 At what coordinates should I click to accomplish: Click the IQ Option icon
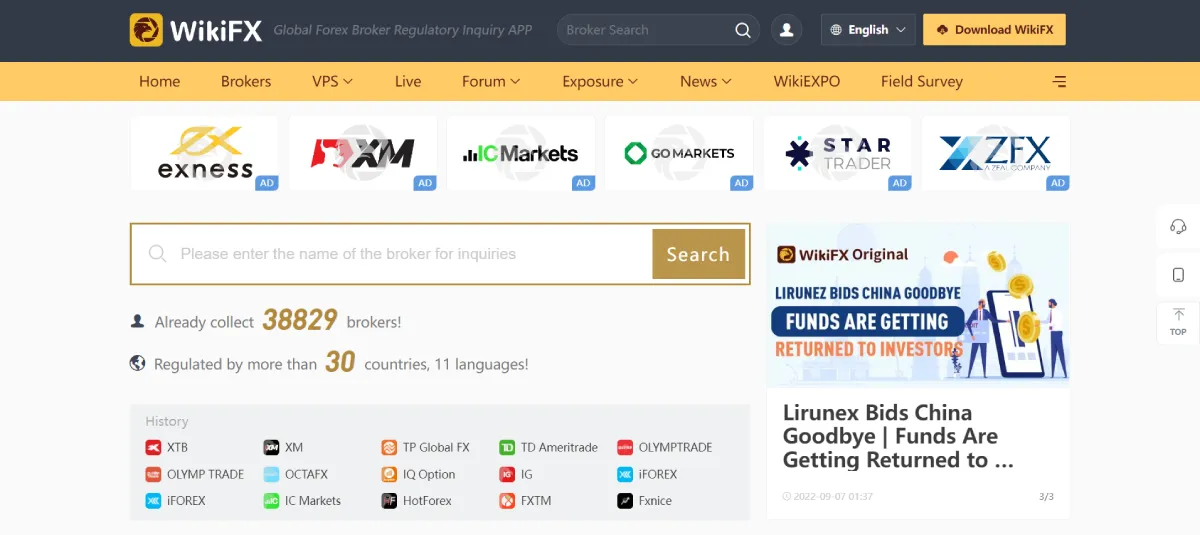pyautogui.click(x=389, y=474)
